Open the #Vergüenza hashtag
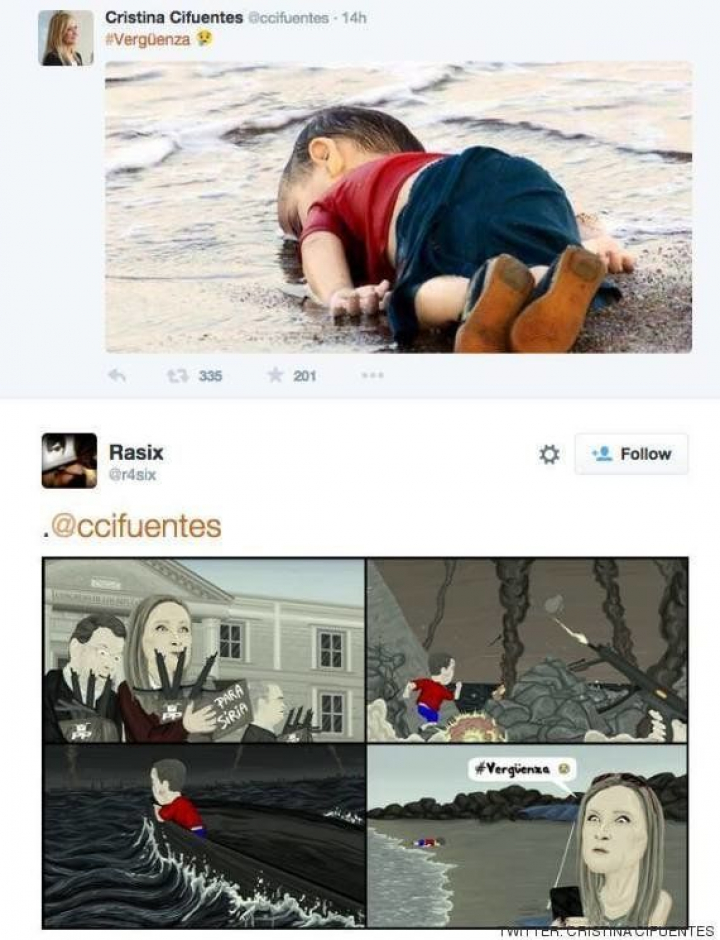 click(148, 40)
